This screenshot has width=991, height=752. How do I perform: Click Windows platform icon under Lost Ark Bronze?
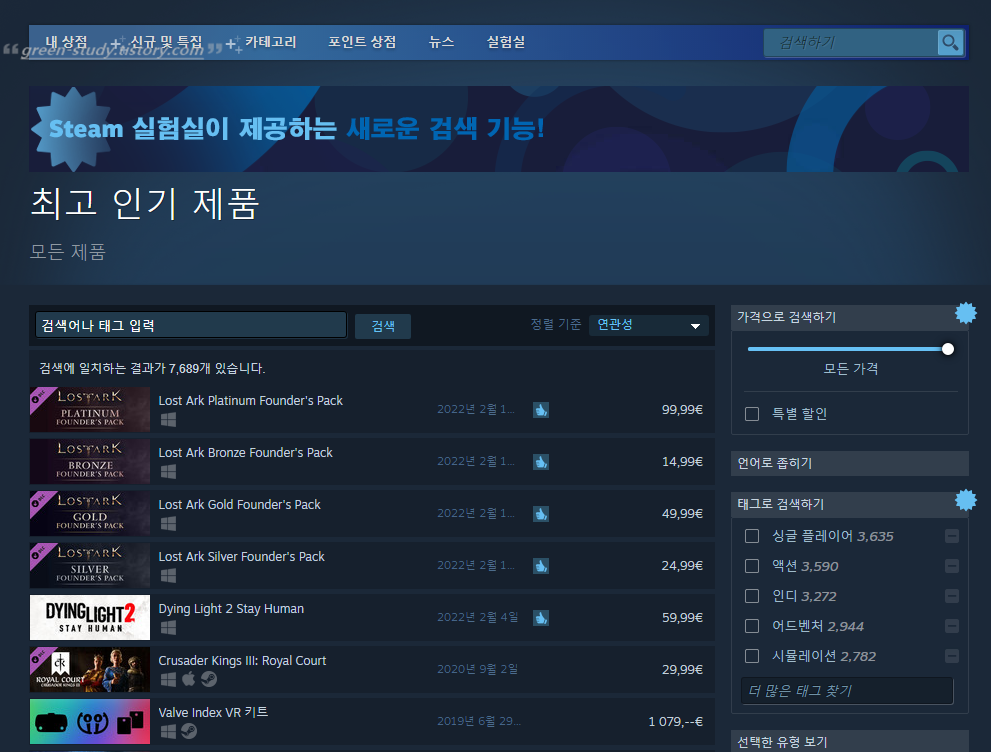tap(168, 471)
